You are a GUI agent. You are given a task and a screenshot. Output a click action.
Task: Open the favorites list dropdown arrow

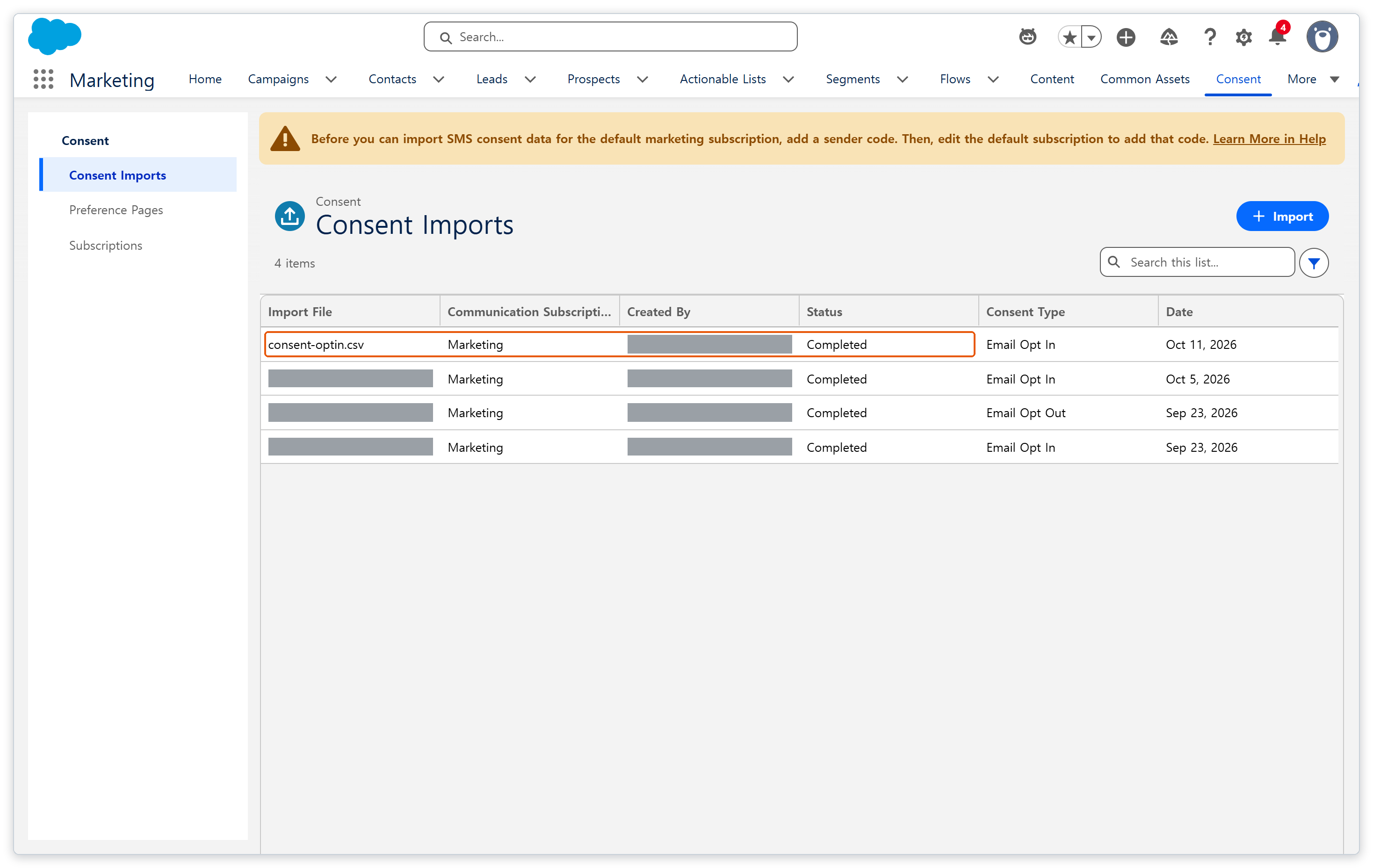[x=1091, y=37]
